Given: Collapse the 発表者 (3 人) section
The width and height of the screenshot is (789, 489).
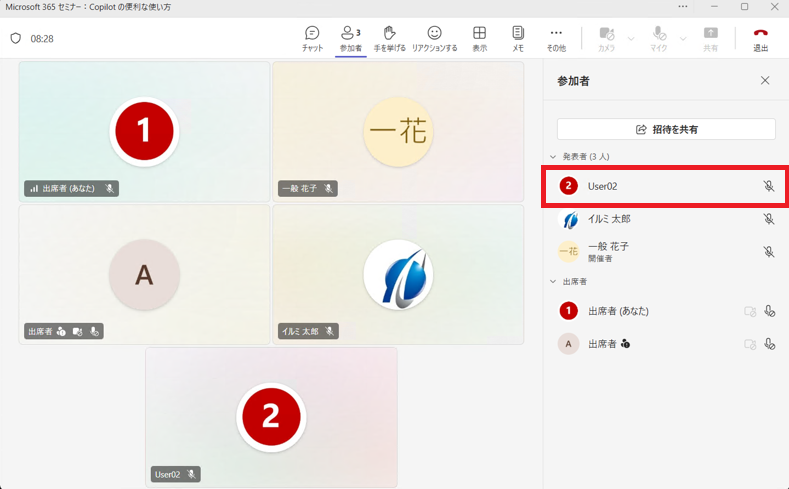Looking at the screenshot, I should pyautogui.click(x=553, y=157).
